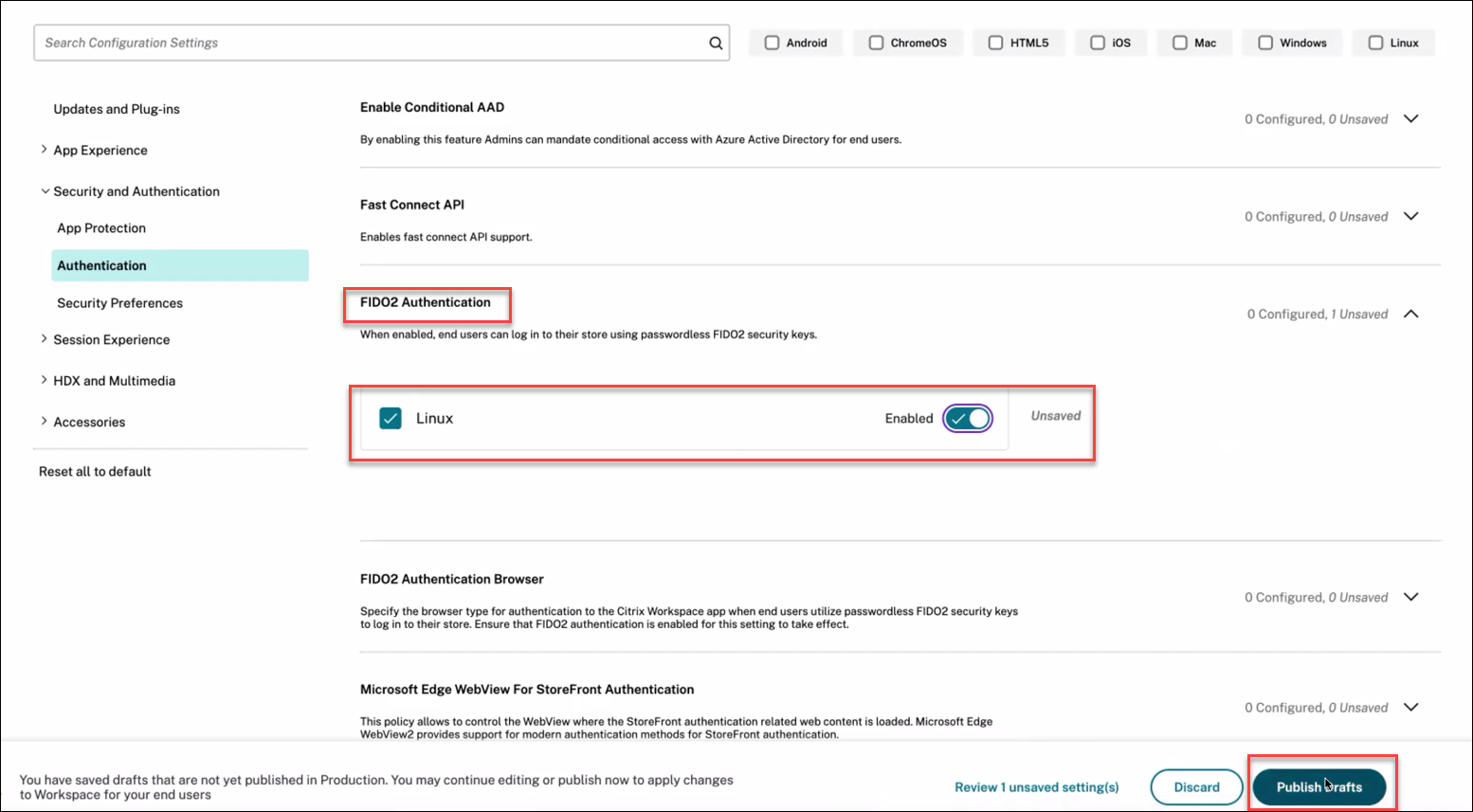This screenshot has width=1473, height=812.
Task: Expand the FIDO2 Authentication Browser section
Action: [1411, 597]
